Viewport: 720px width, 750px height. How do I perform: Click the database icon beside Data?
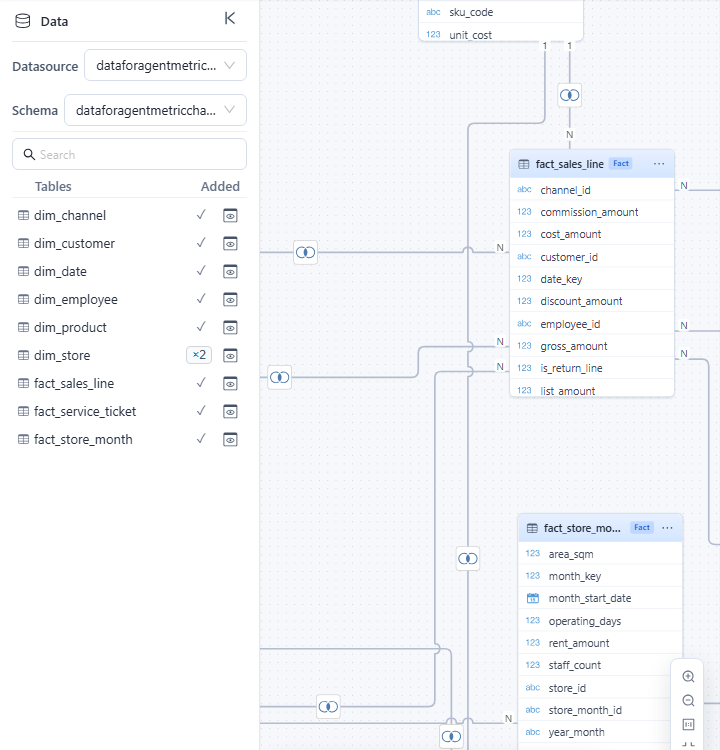point(22,21)
